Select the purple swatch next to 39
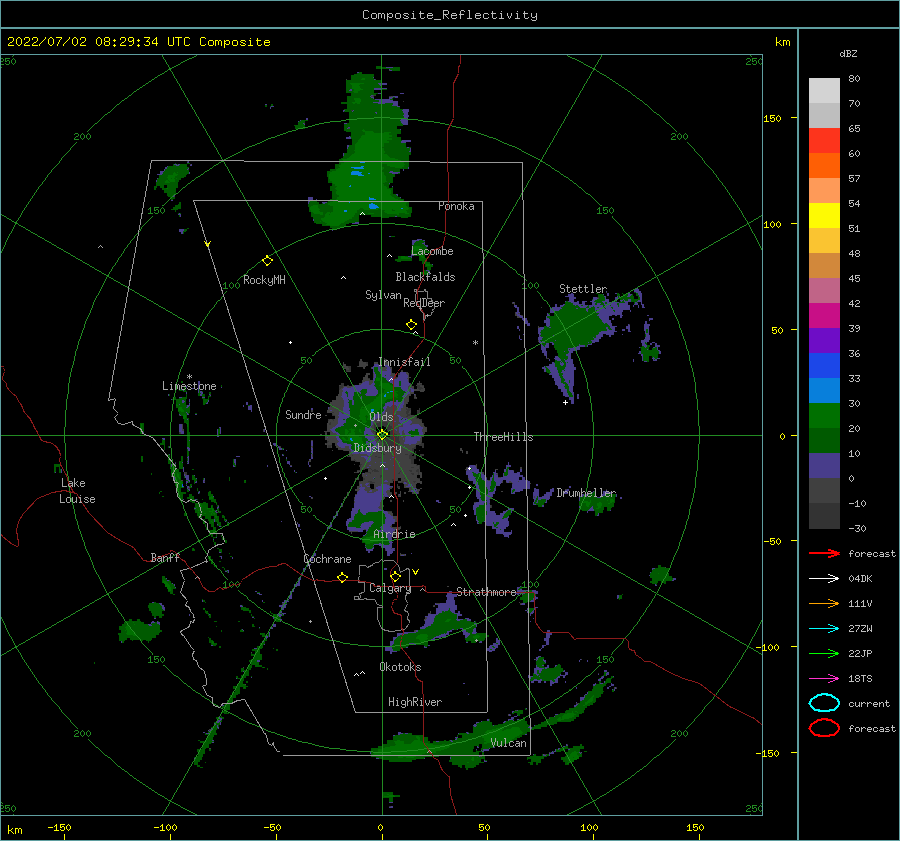Image resolution: width=900 pixels, height=841 pixels. [824, 340]
